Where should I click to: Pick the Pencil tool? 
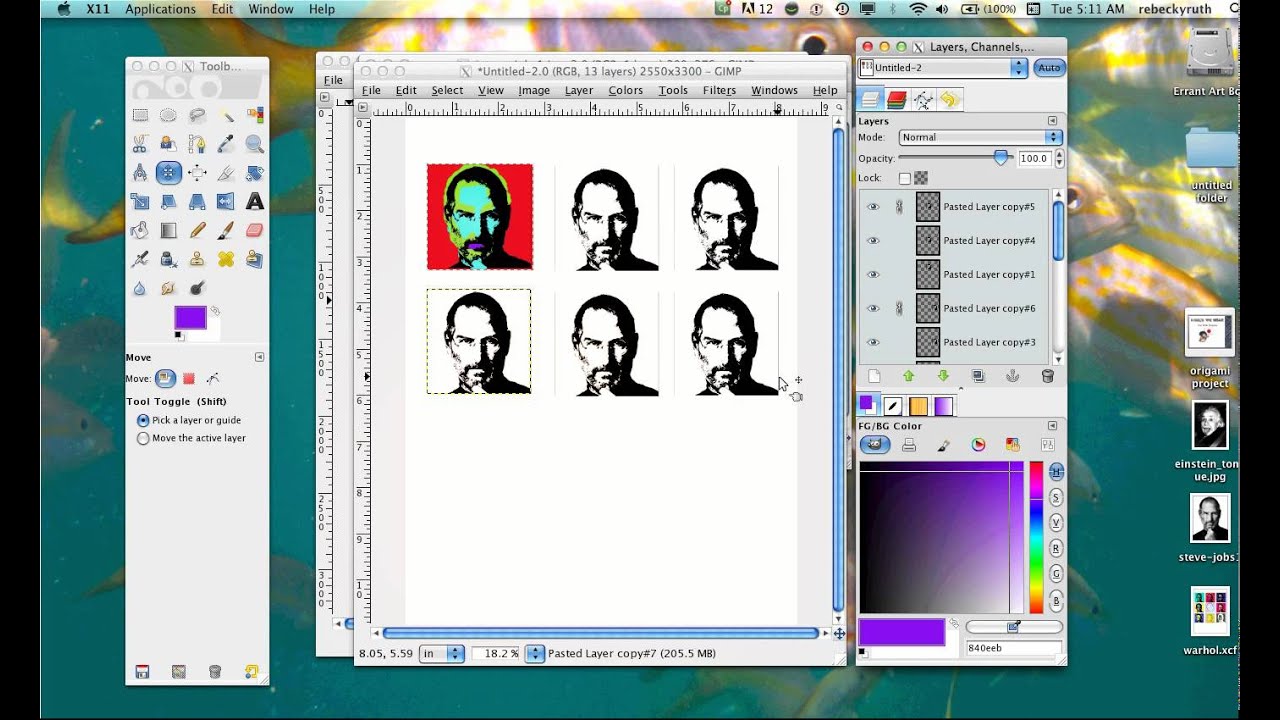[x=197, y=230]
